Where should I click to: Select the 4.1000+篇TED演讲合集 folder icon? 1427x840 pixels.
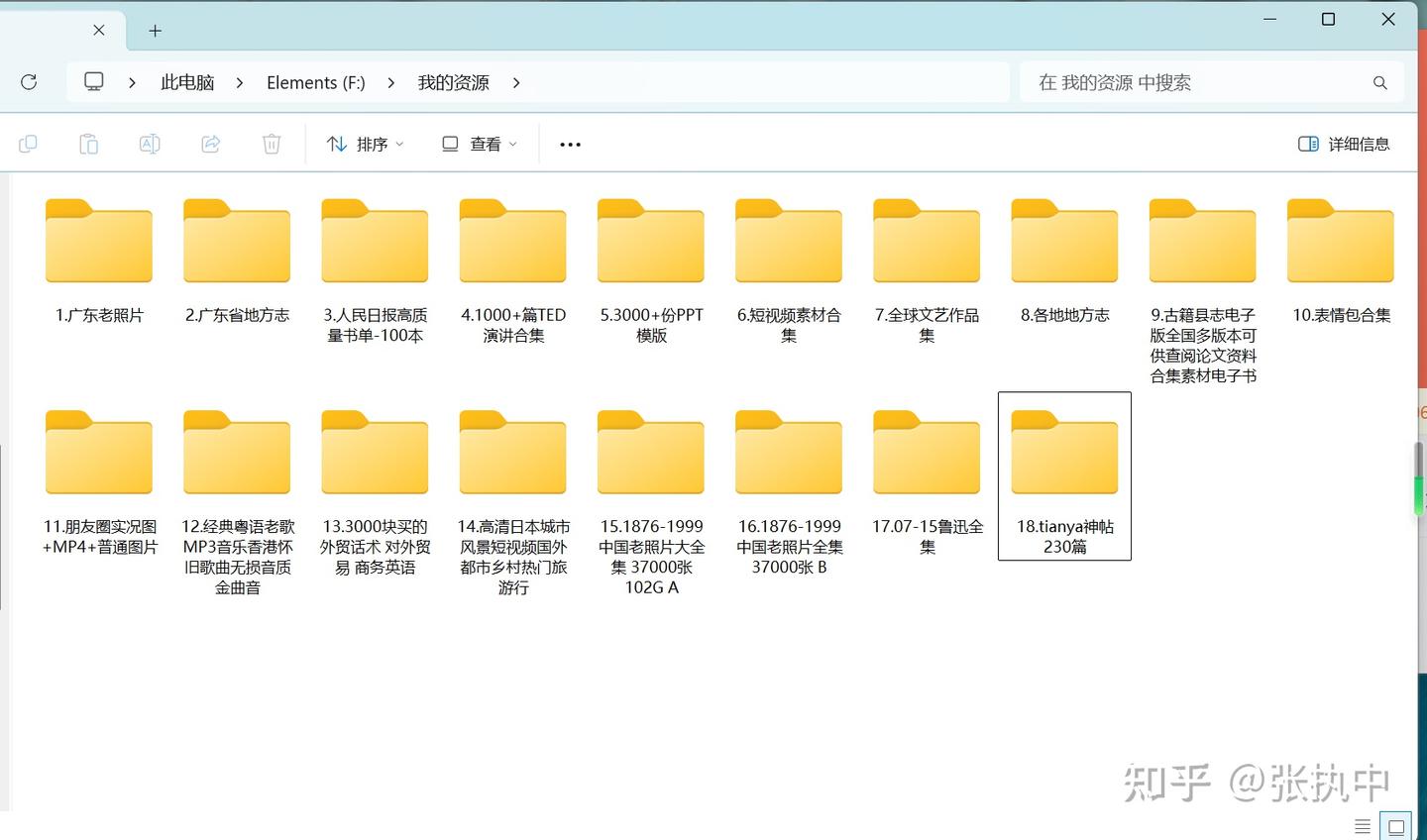[x=512, y=241]
